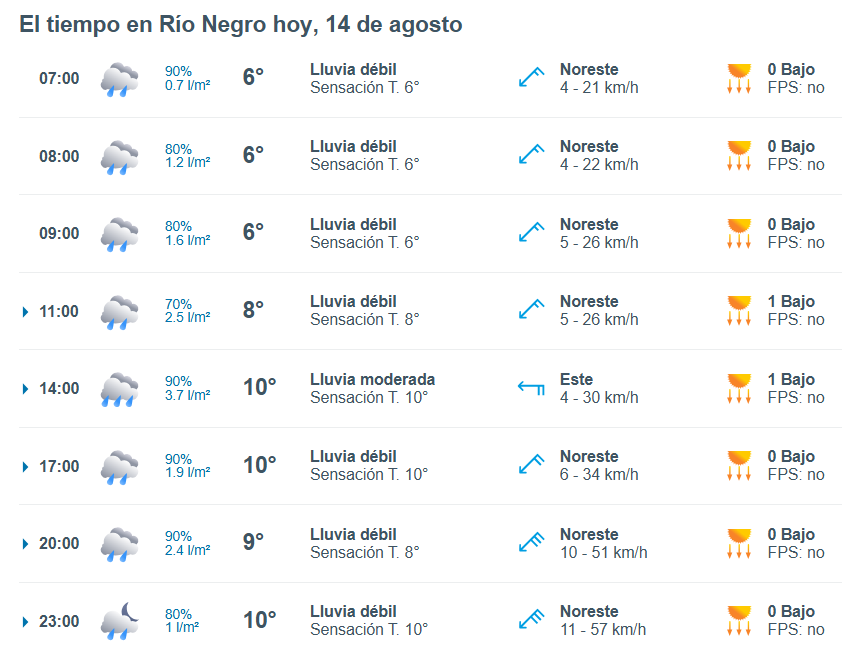This screenshot has height=657, width=842.
Task: Click the 3.7 l/m² precipitation value
Action: click(187, 395)
